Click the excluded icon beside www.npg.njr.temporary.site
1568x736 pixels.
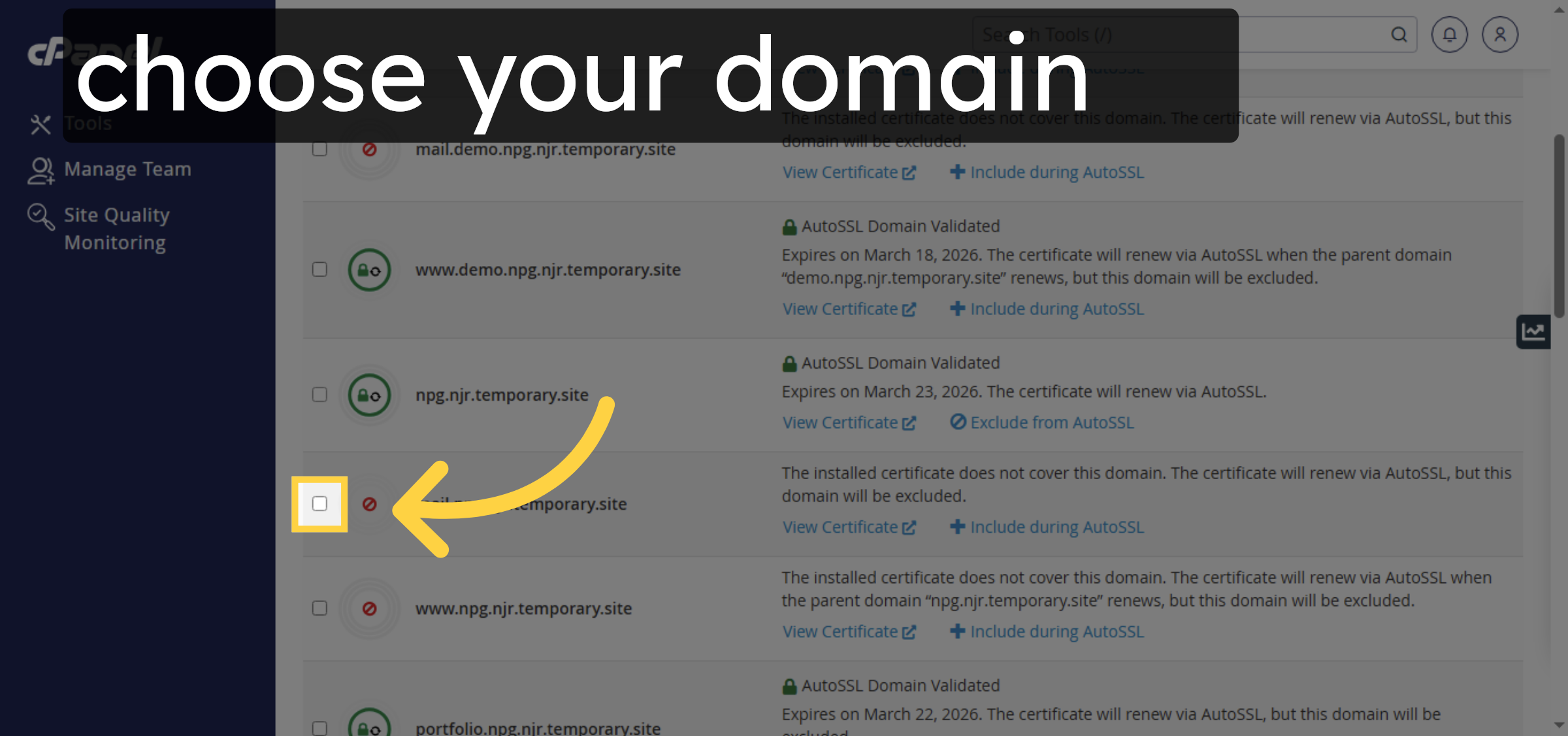(369, 608)
